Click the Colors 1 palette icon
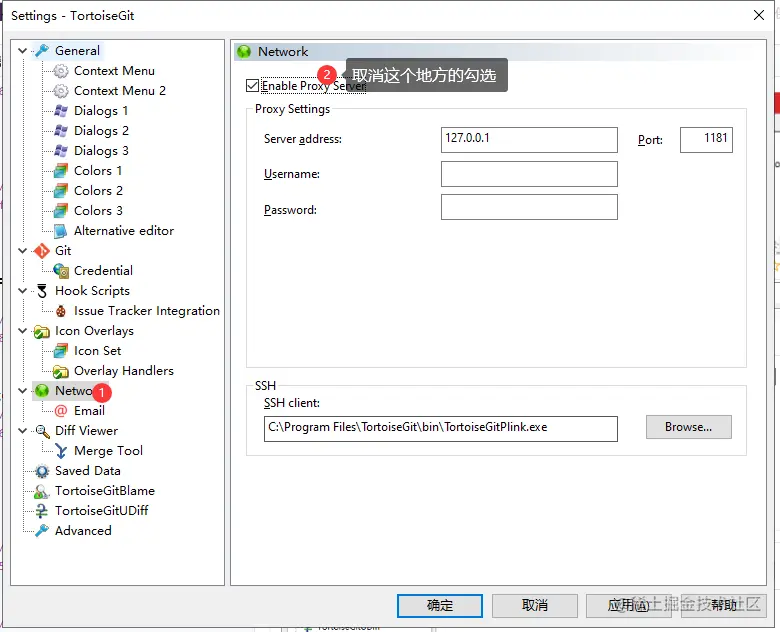Viewport: 780px width, 632px height. (61, 171)
